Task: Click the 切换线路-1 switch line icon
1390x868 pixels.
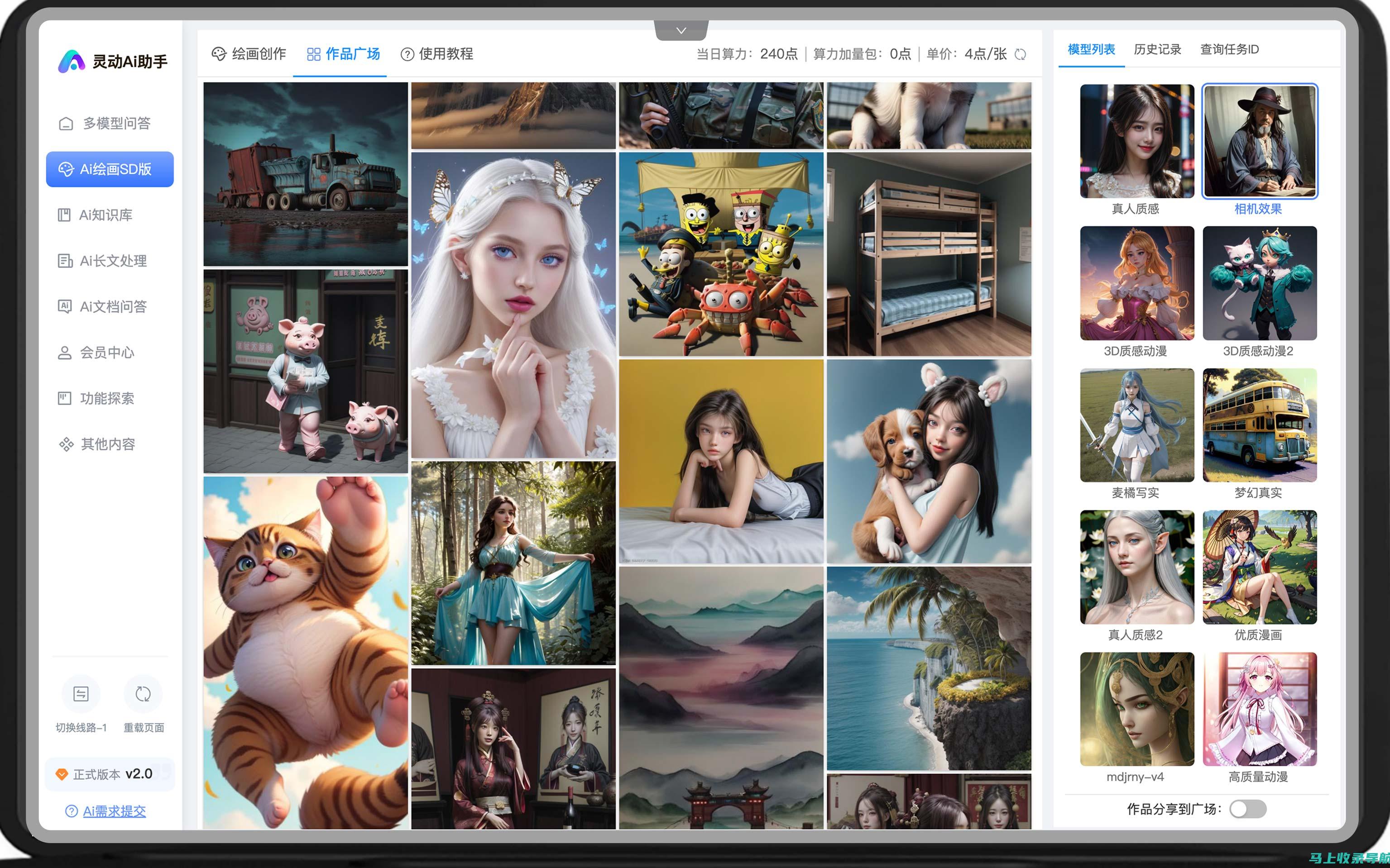Action: tap(81, 694)
